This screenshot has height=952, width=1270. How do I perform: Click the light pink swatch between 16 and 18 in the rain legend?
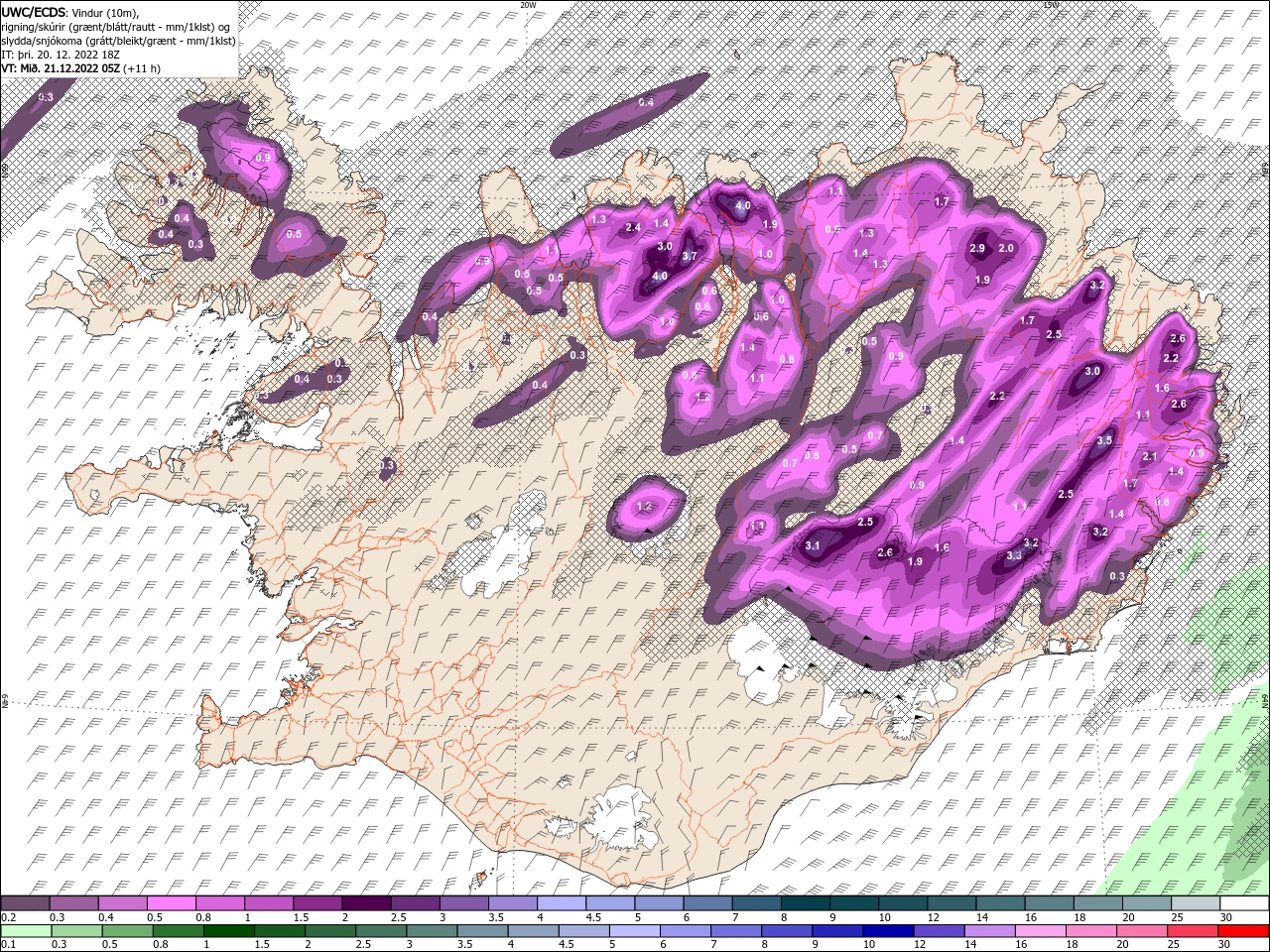click(1041, 930)
